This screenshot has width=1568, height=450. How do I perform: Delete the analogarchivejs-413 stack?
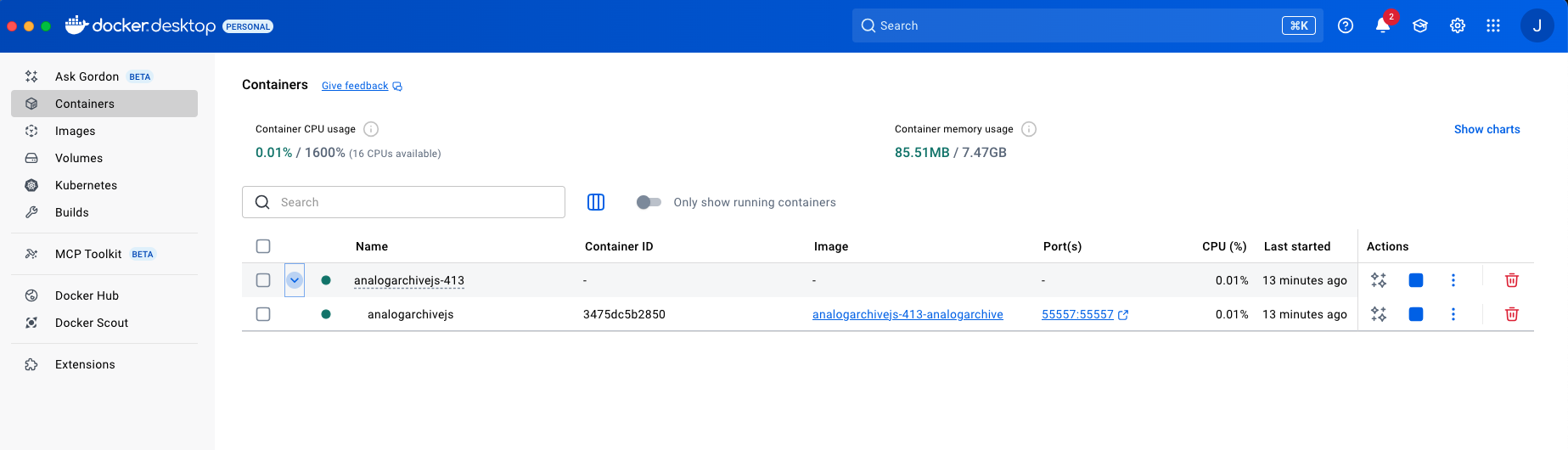[x=1512, y=280]
